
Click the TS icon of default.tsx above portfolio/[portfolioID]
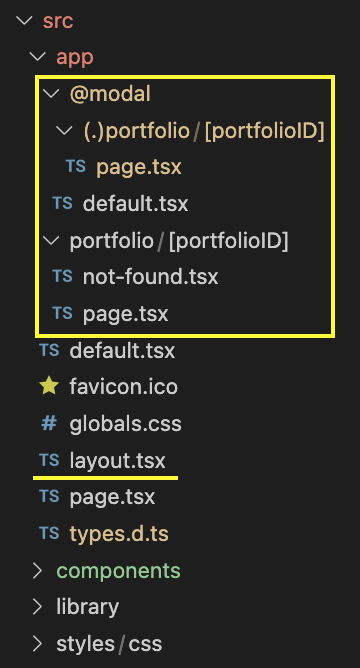click(62, 204)
